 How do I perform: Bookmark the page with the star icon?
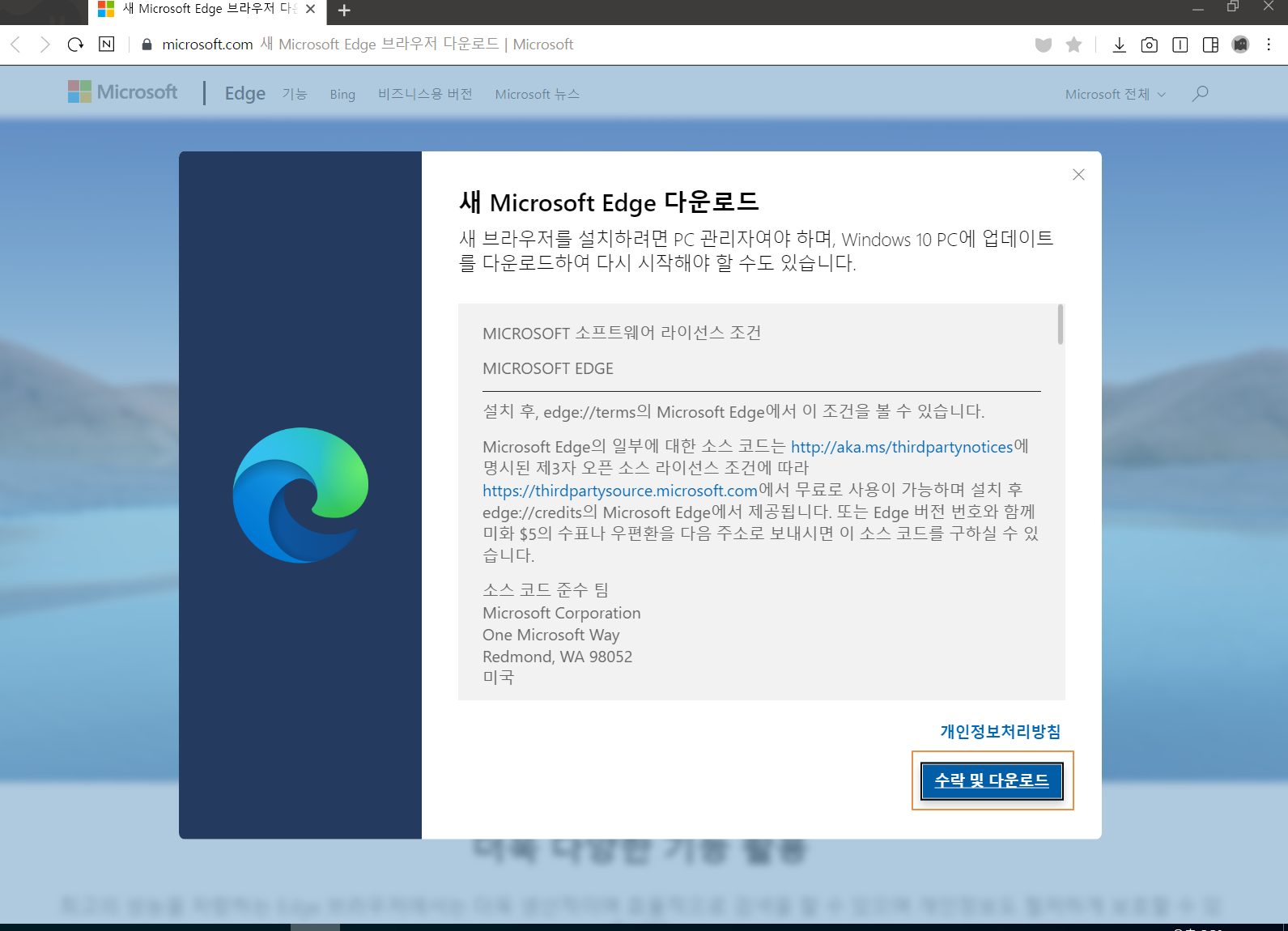point(1073,45)
